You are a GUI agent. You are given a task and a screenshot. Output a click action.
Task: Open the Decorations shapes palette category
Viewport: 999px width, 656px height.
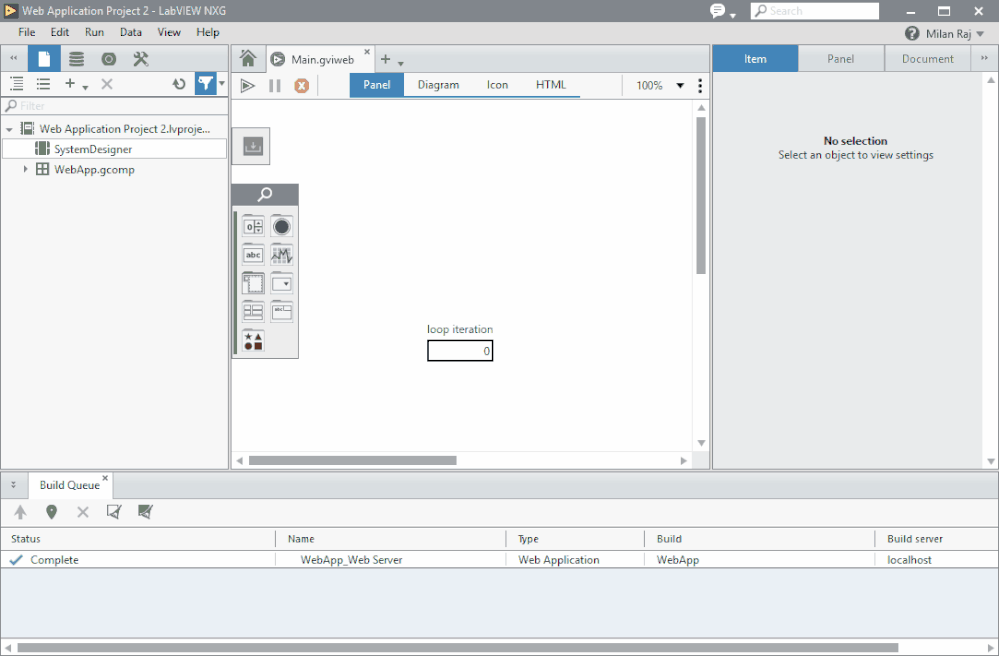[253, 341]
